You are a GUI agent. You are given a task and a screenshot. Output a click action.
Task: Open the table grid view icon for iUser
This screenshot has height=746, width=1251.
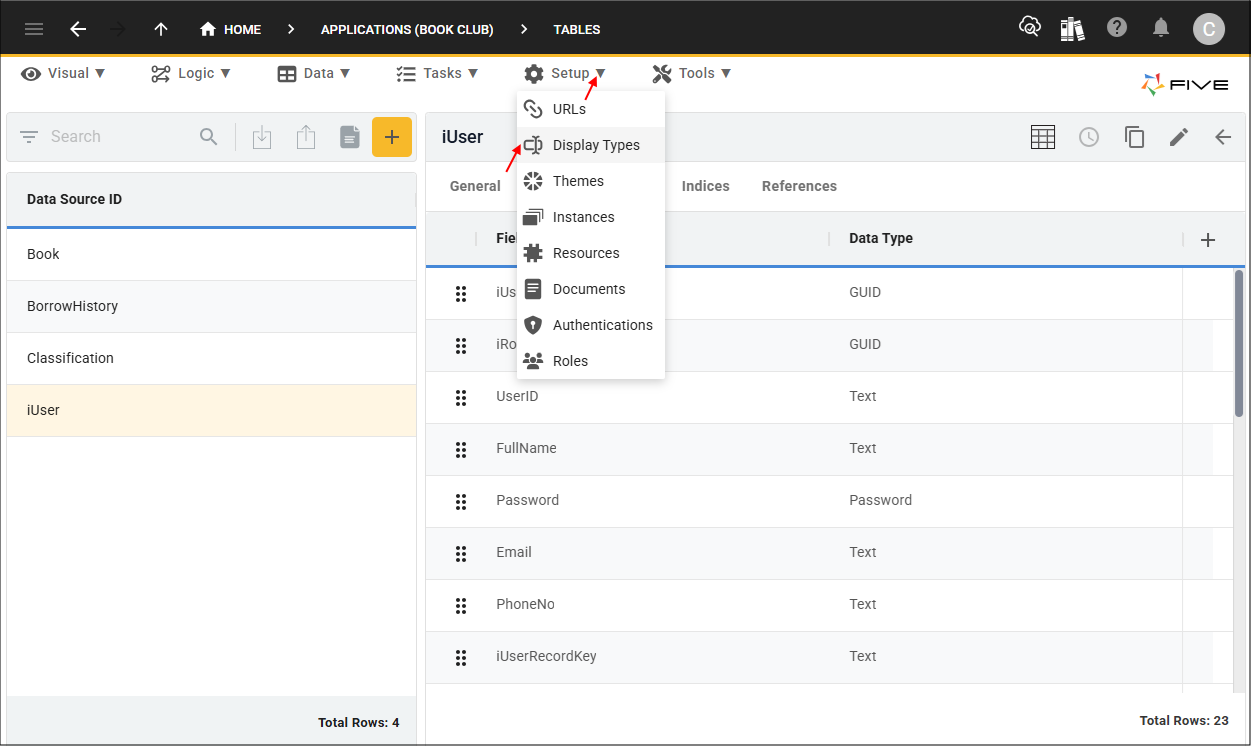[x=1043, y=137]
